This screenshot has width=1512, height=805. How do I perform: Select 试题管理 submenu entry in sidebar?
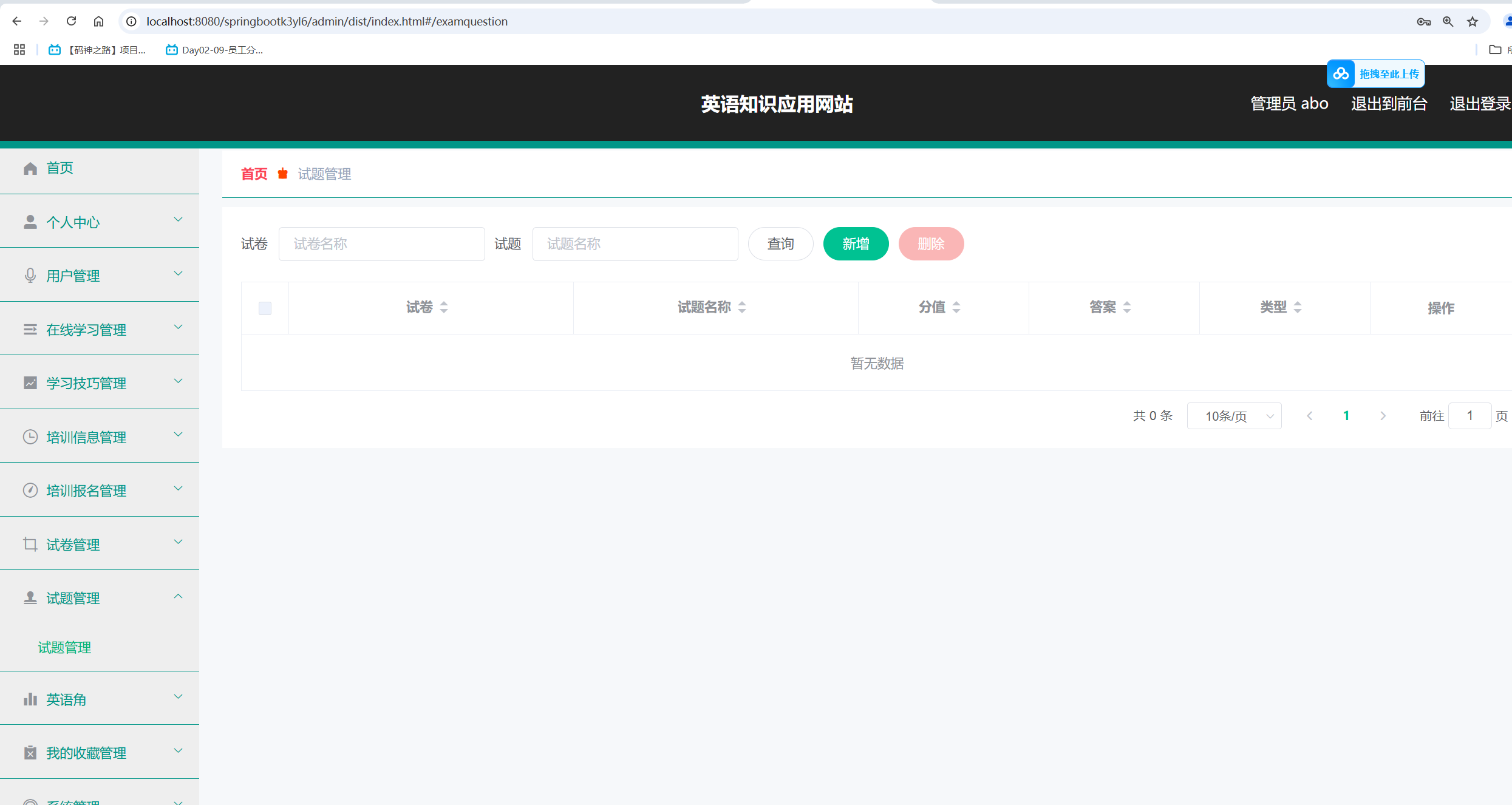click(64, 647)
